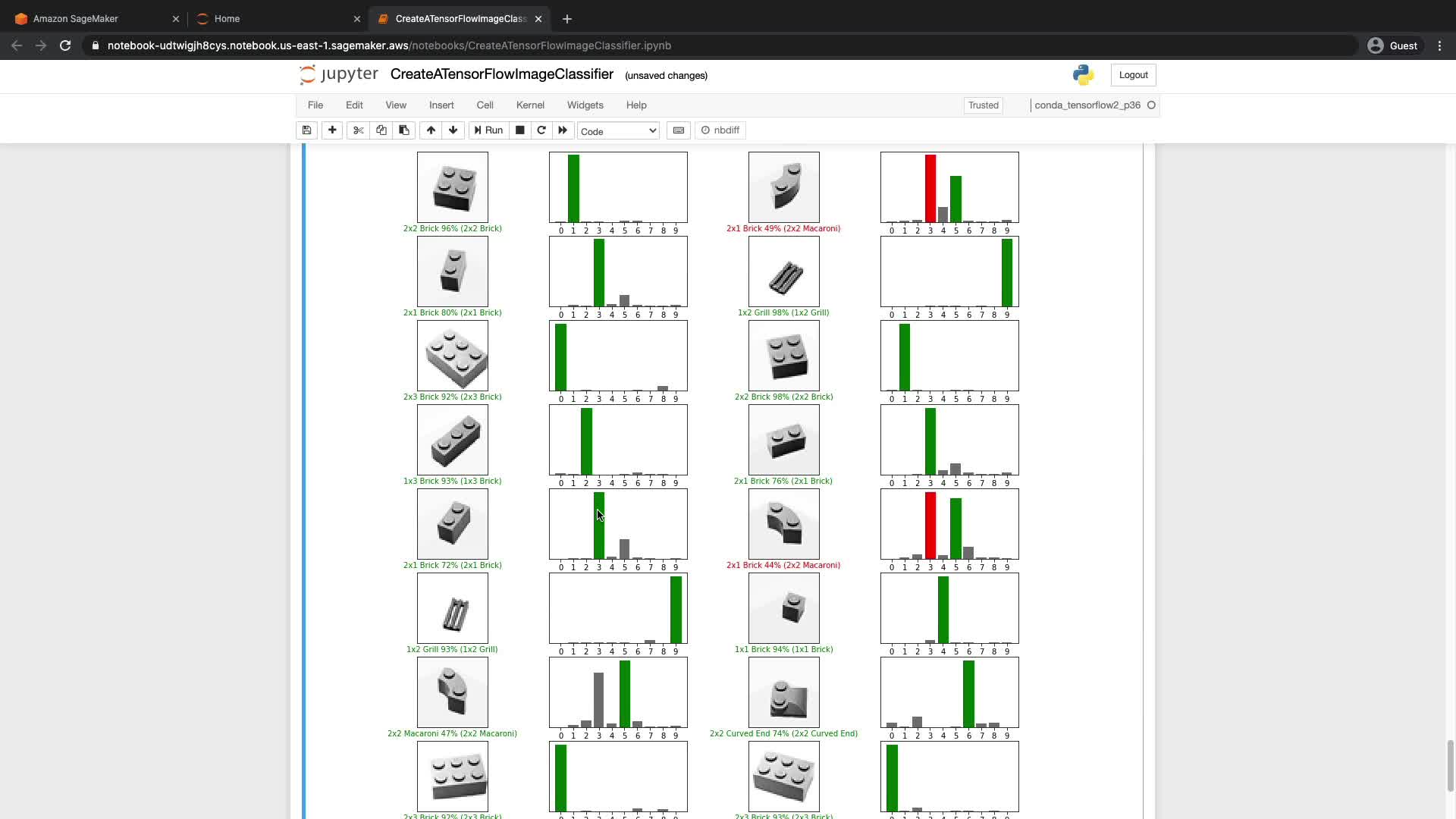The image size is (1456, 819).
Task: Click the Run button
Action: [488, 130]
